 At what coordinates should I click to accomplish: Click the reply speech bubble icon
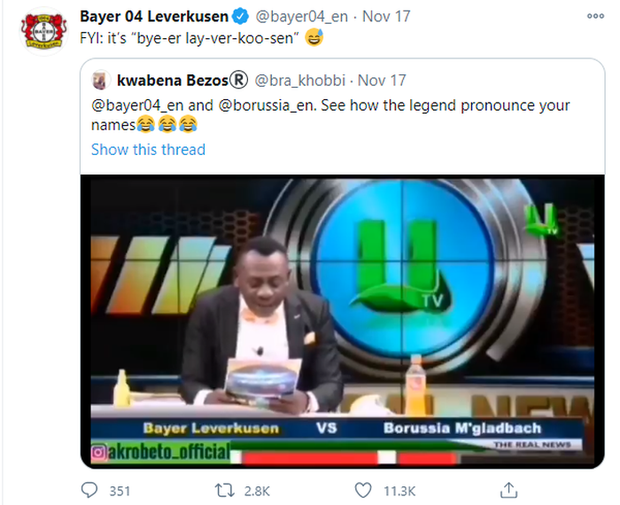coord(90,490)
